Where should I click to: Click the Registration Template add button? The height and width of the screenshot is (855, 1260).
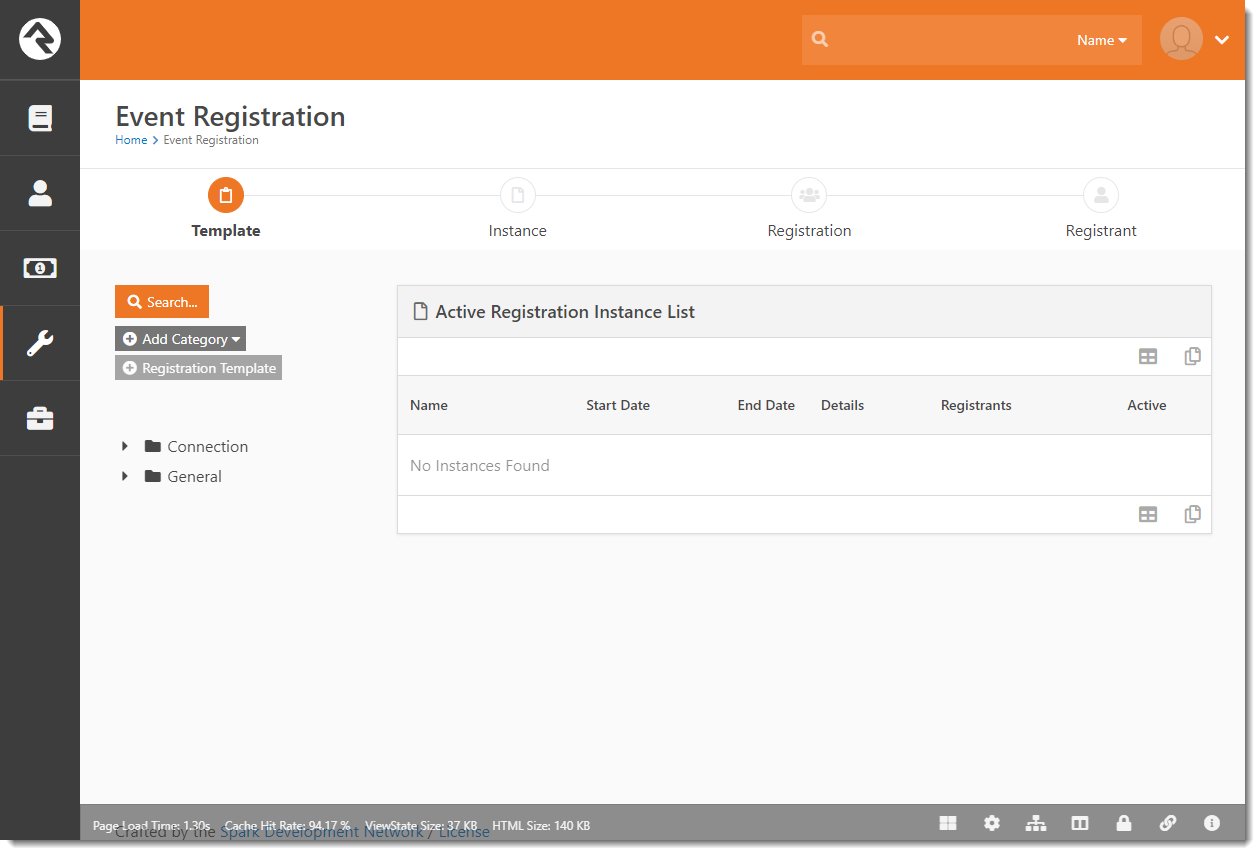199,368
